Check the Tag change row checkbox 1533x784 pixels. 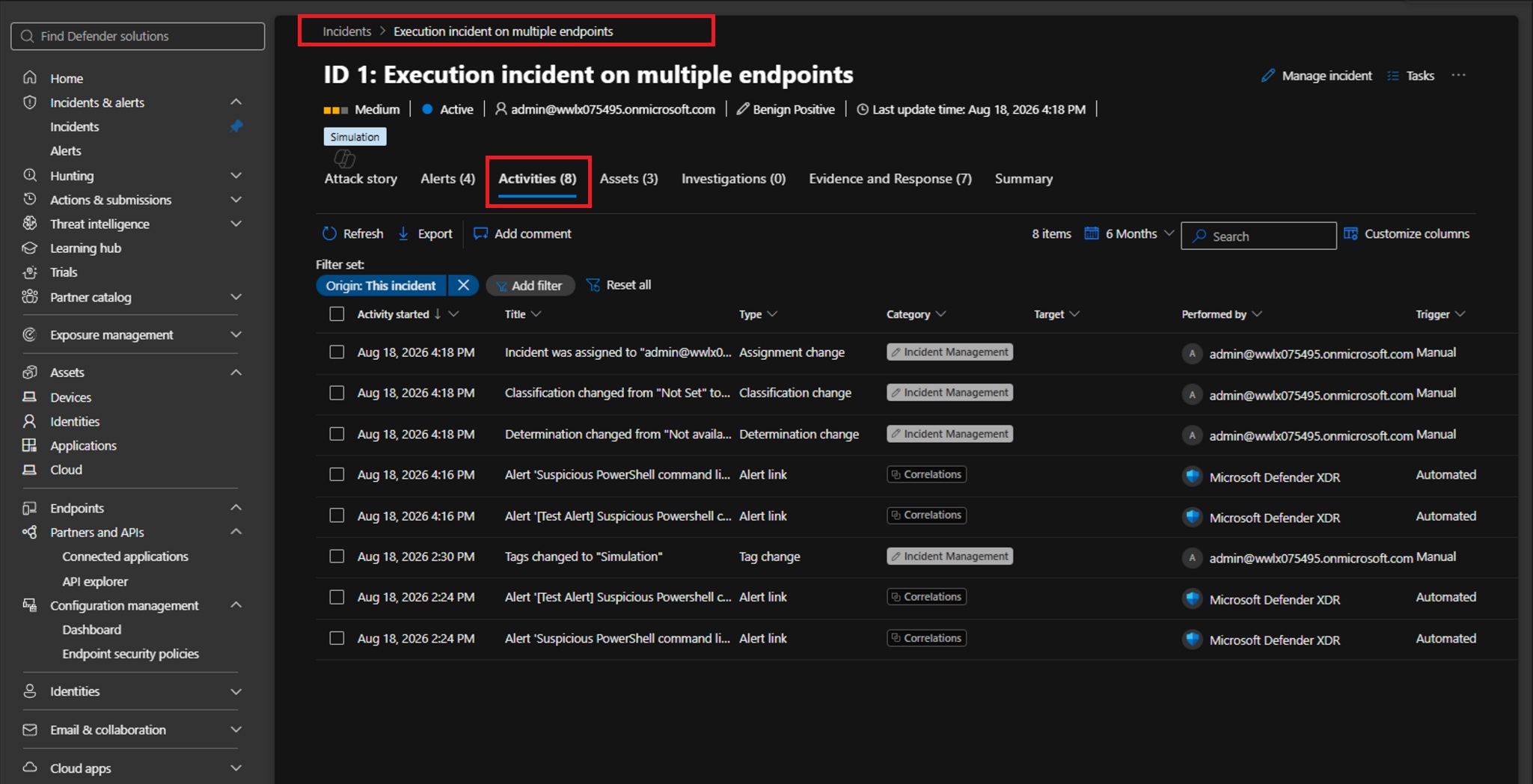[x=337, y=557]
